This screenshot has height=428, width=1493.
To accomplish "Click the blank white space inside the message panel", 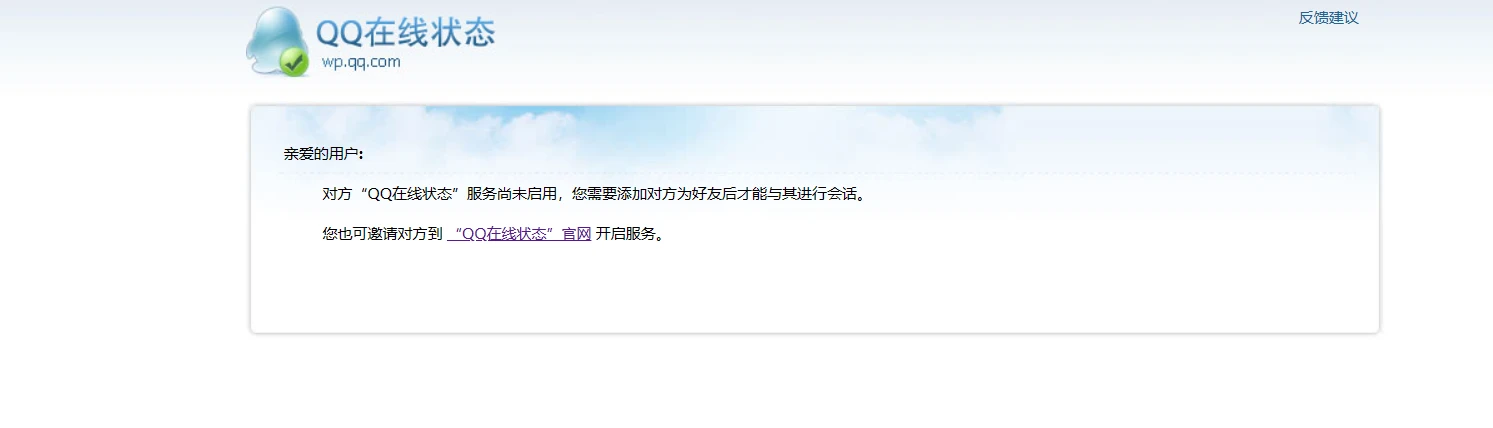I will (815, 290).
